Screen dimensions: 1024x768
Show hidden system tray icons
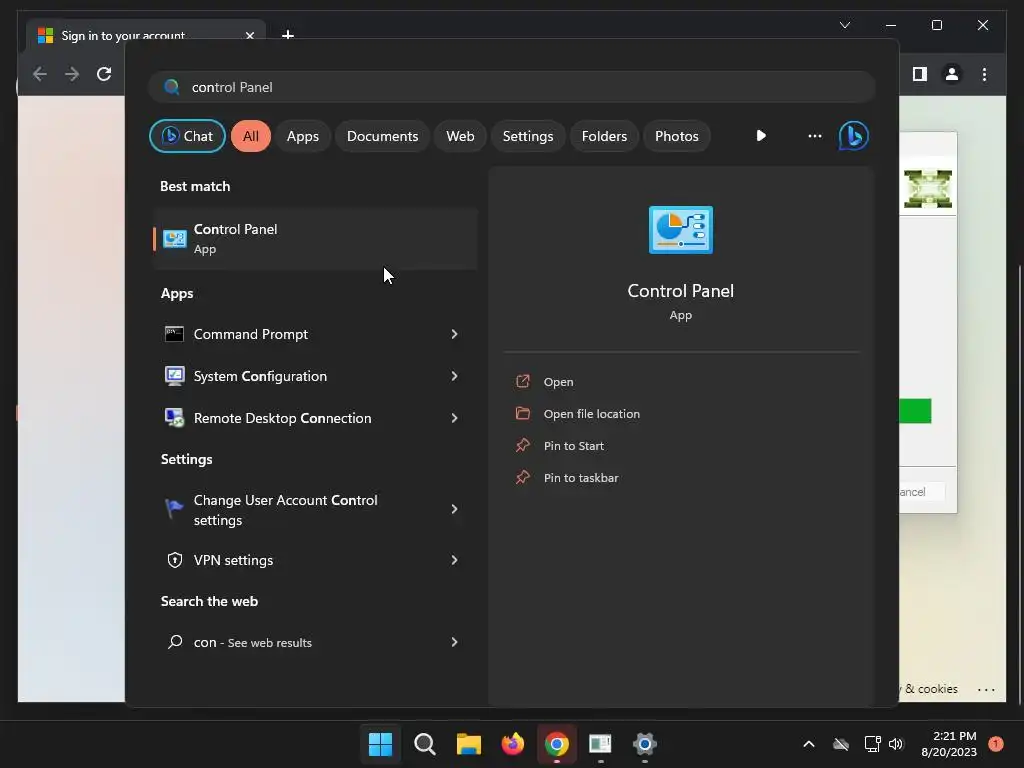tap(808, 744)
